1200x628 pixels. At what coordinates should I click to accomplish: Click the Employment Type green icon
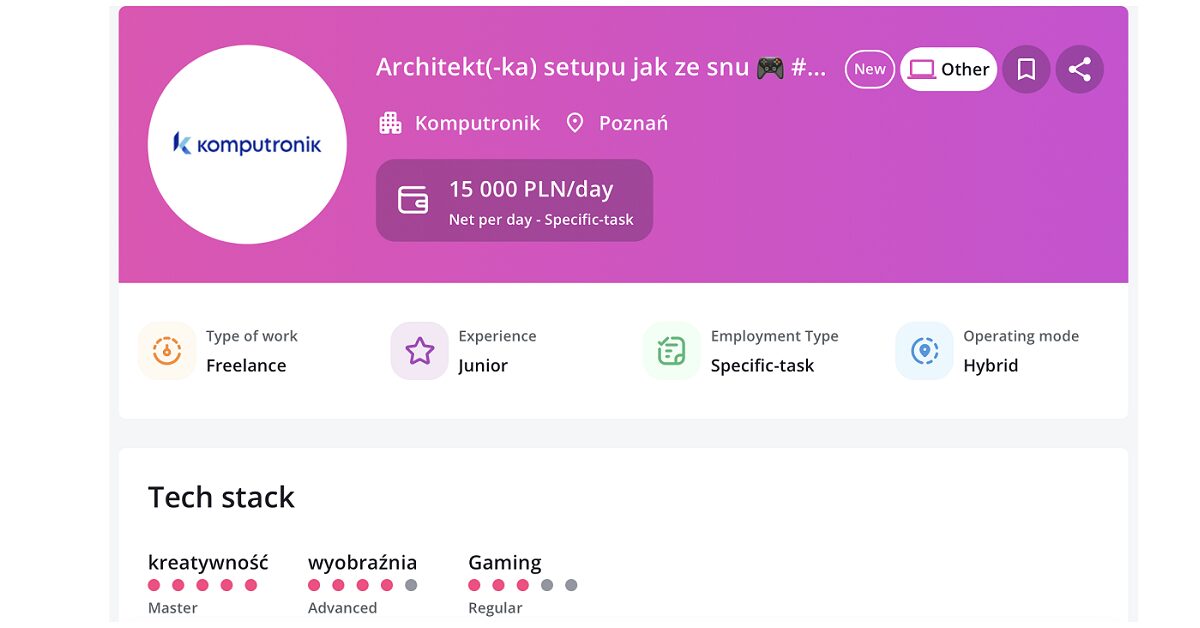(x=672, y=351)
